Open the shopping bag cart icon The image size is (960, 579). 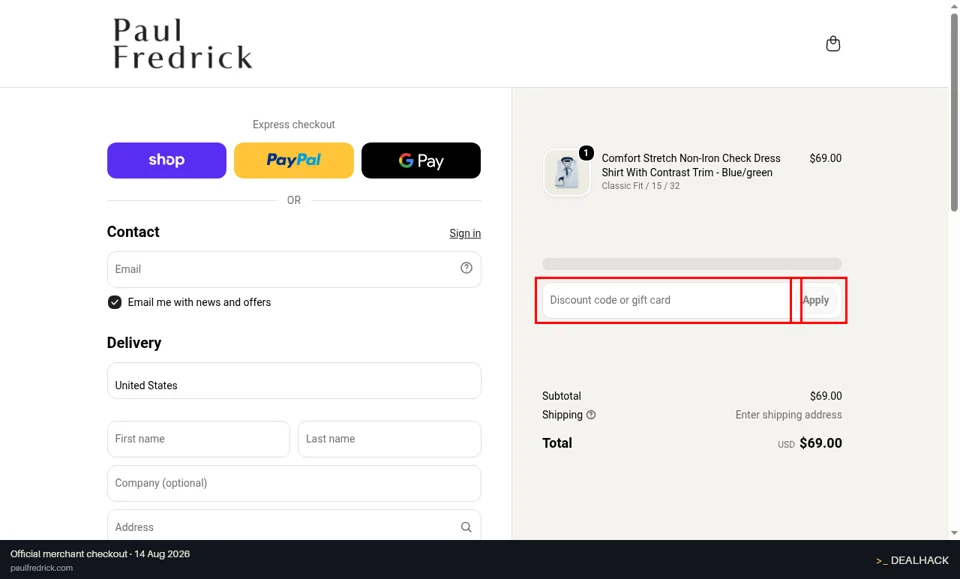[833, 43]
